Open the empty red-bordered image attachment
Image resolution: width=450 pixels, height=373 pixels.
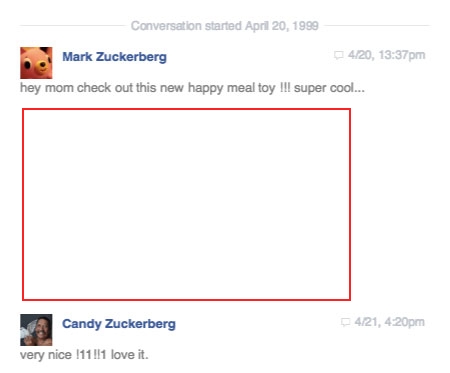[x=186, y=204]
